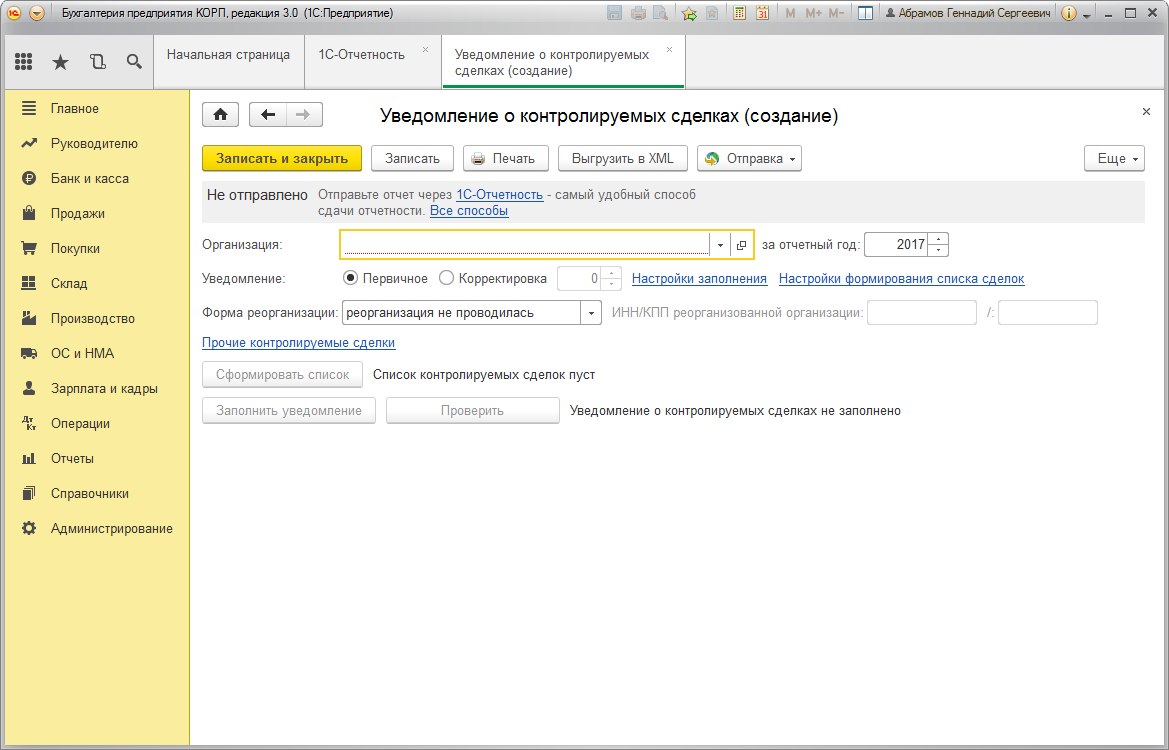Click into the Организация input field
Viewport: 1169px width, 750px height.
[525, 245]
